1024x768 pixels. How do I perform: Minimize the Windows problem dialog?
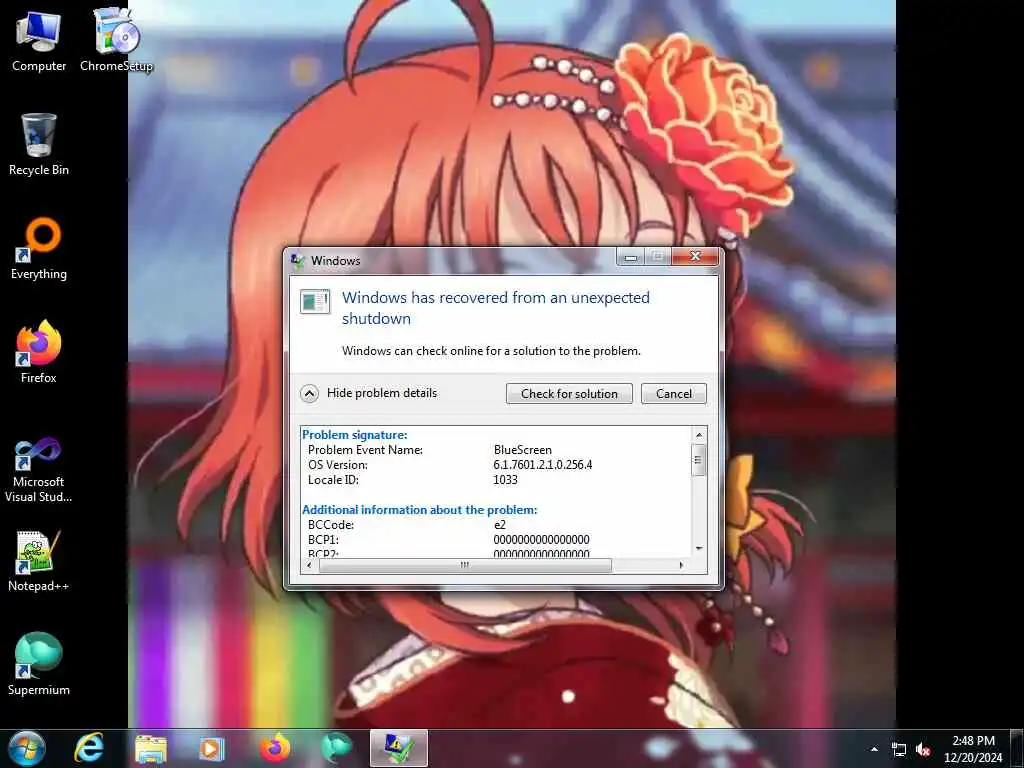630,257
